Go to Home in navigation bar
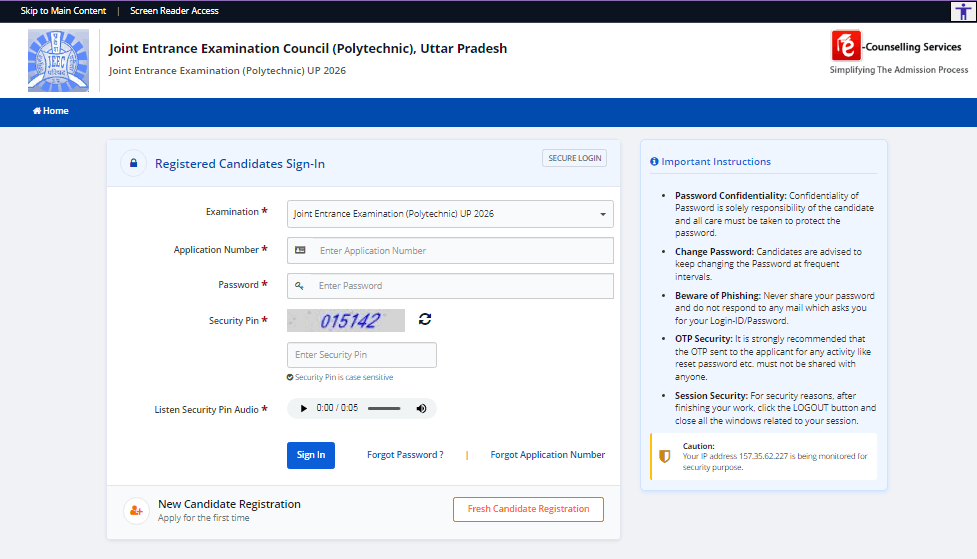Viewport: 977px width, 559px height. (51, 111)
